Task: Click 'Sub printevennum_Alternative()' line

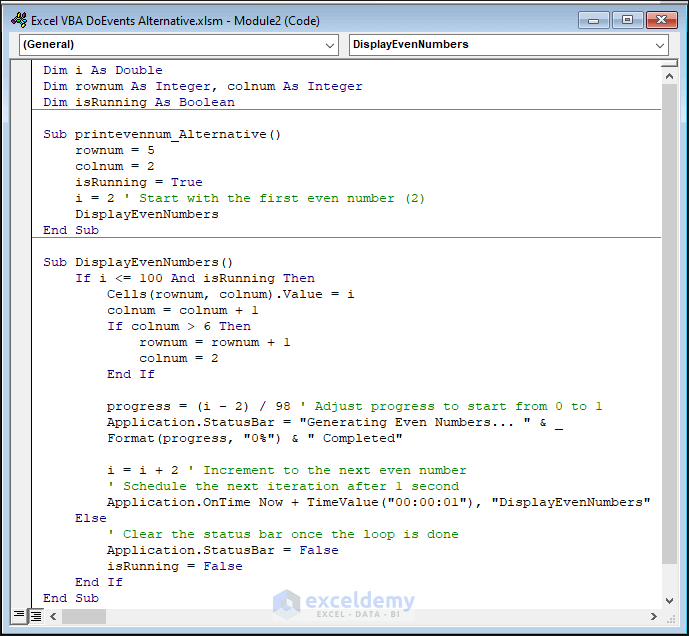Action: pyautogui.click(x=162, y=134)
